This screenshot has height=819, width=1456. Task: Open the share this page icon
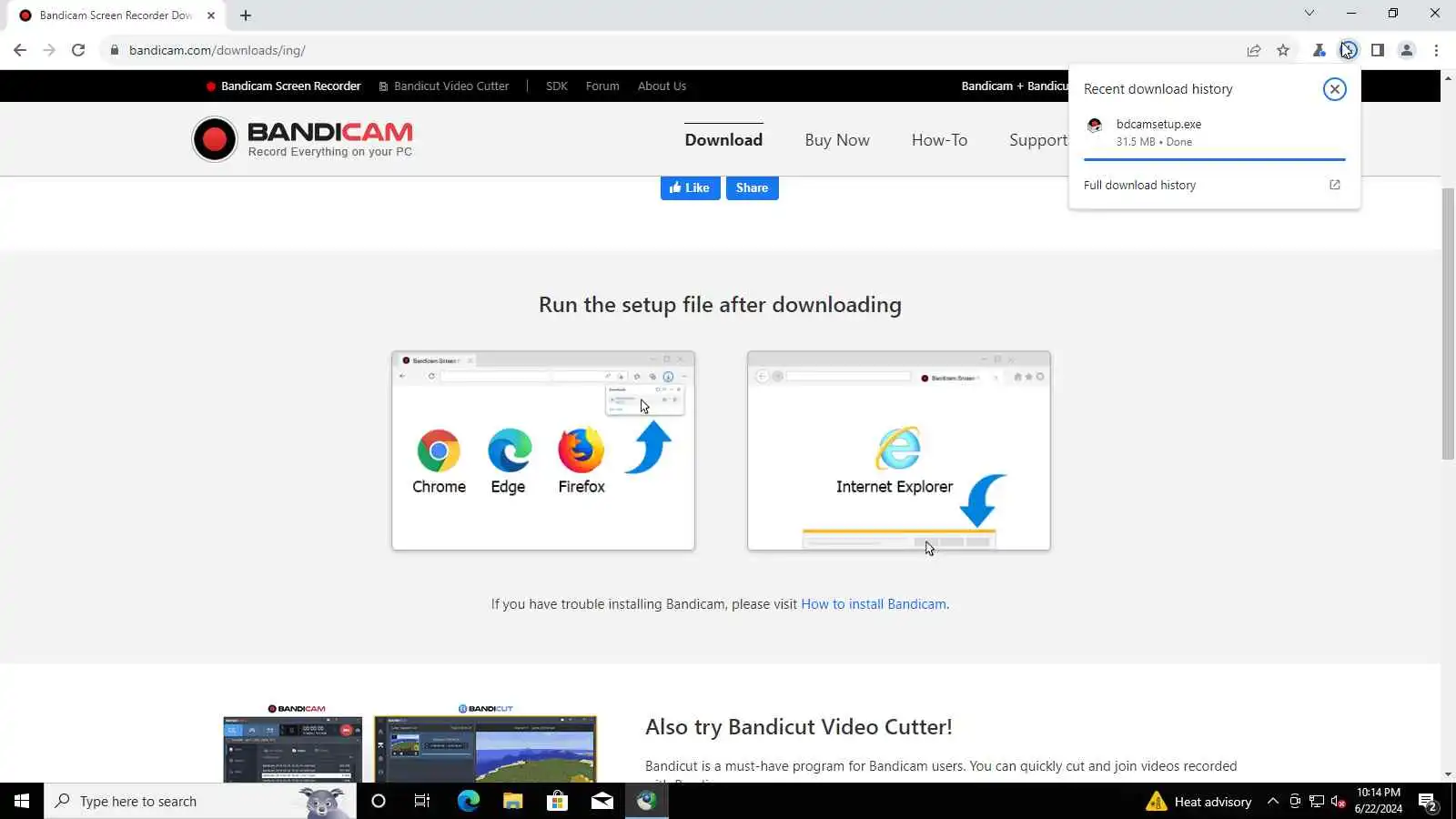pos(1254,50)
